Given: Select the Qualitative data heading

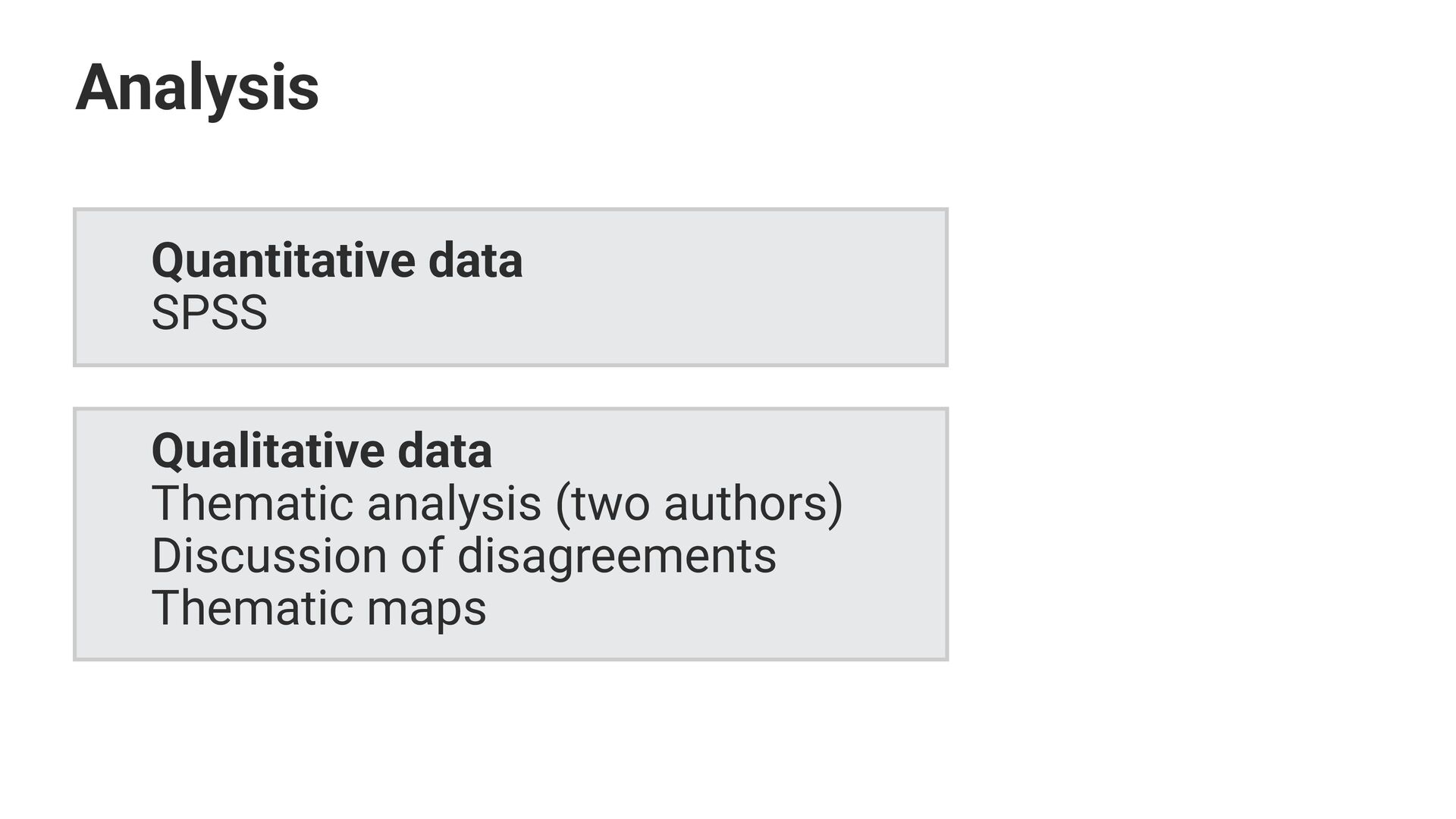Looking at the screenshot, I should [322, 451].
